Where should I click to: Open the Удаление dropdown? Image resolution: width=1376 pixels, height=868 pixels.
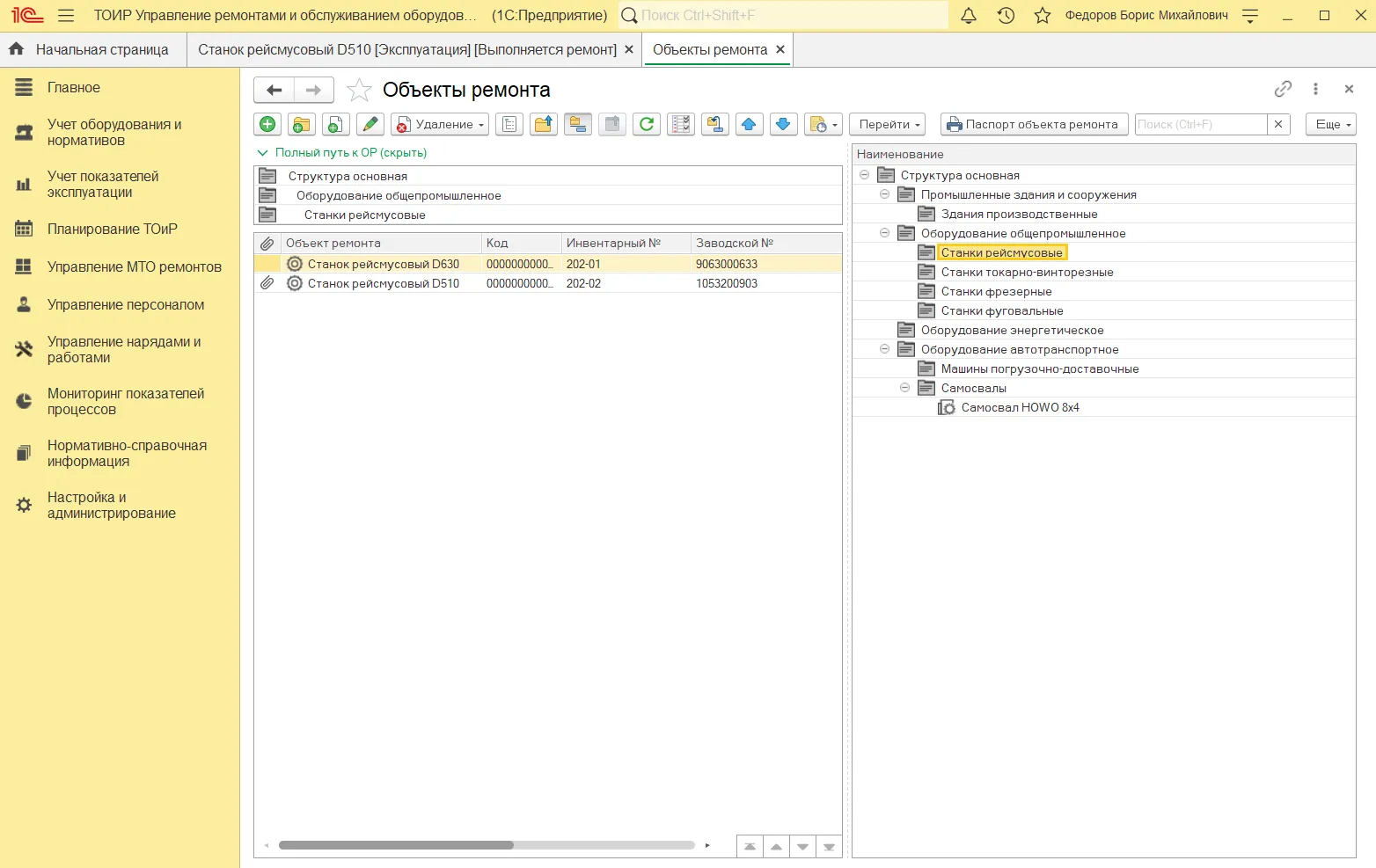coord(440,124)
